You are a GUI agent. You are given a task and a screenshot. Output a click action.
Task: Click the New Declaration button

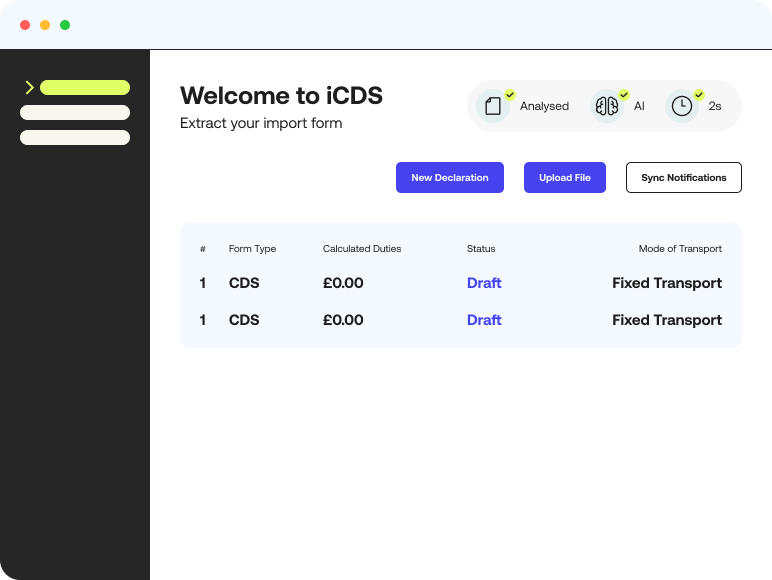point(450,177)
